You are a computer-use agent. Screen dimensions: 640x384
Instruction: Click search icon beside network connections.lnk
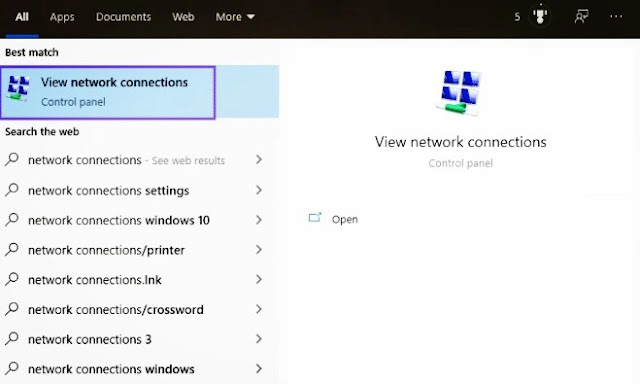pos(12,279)
